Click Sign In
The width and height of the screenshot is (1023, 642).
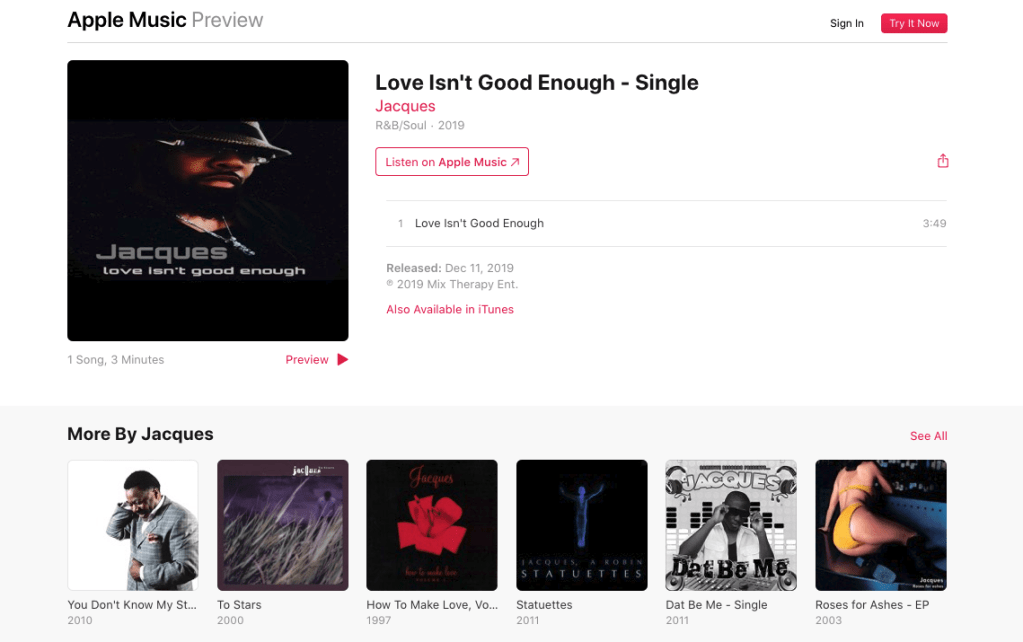(x=846, y=23)
